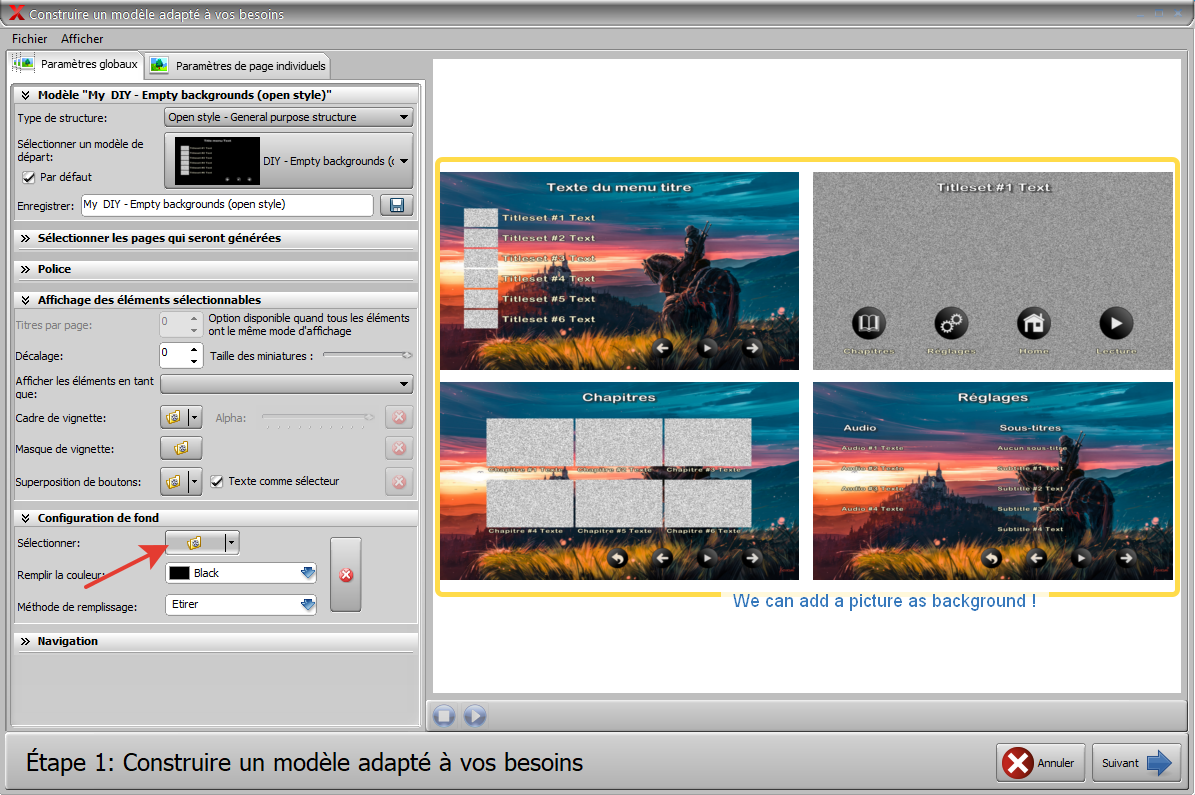Select the Titleset #1 Text page preview
This screenshot has width=1195, height=795.
point(993,271)
